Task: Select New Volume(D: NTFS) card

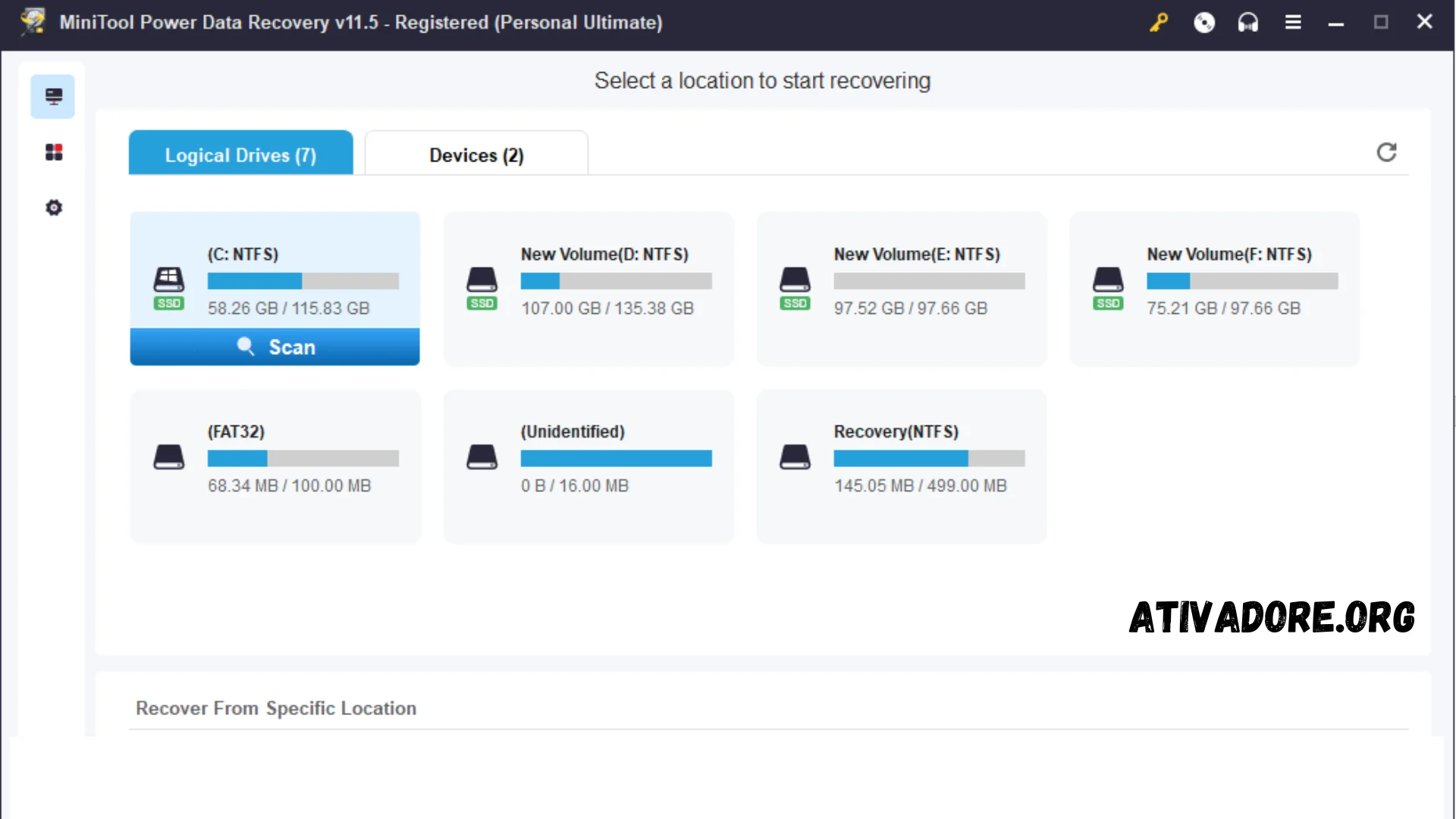Action: pos(588,290)
